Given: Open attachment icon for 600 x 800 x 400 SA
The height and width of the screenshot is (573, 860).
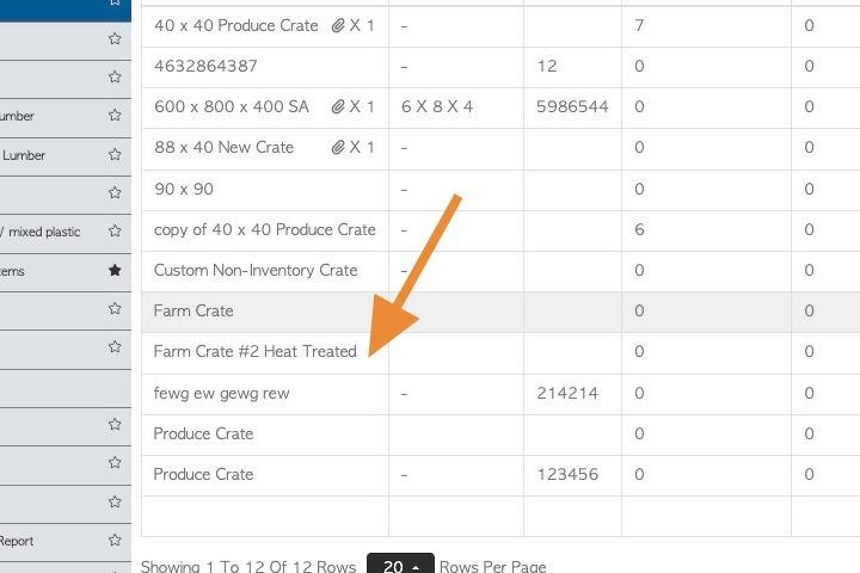Looking at the screenshot, I should tap(338, 106).
